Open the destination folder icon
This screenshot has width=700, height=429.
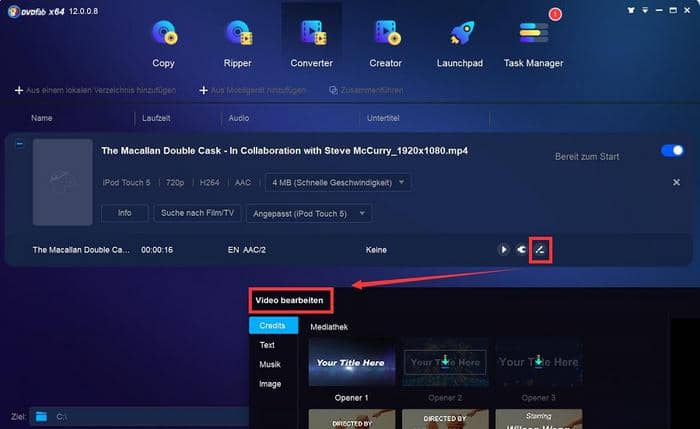pos(41,417)
